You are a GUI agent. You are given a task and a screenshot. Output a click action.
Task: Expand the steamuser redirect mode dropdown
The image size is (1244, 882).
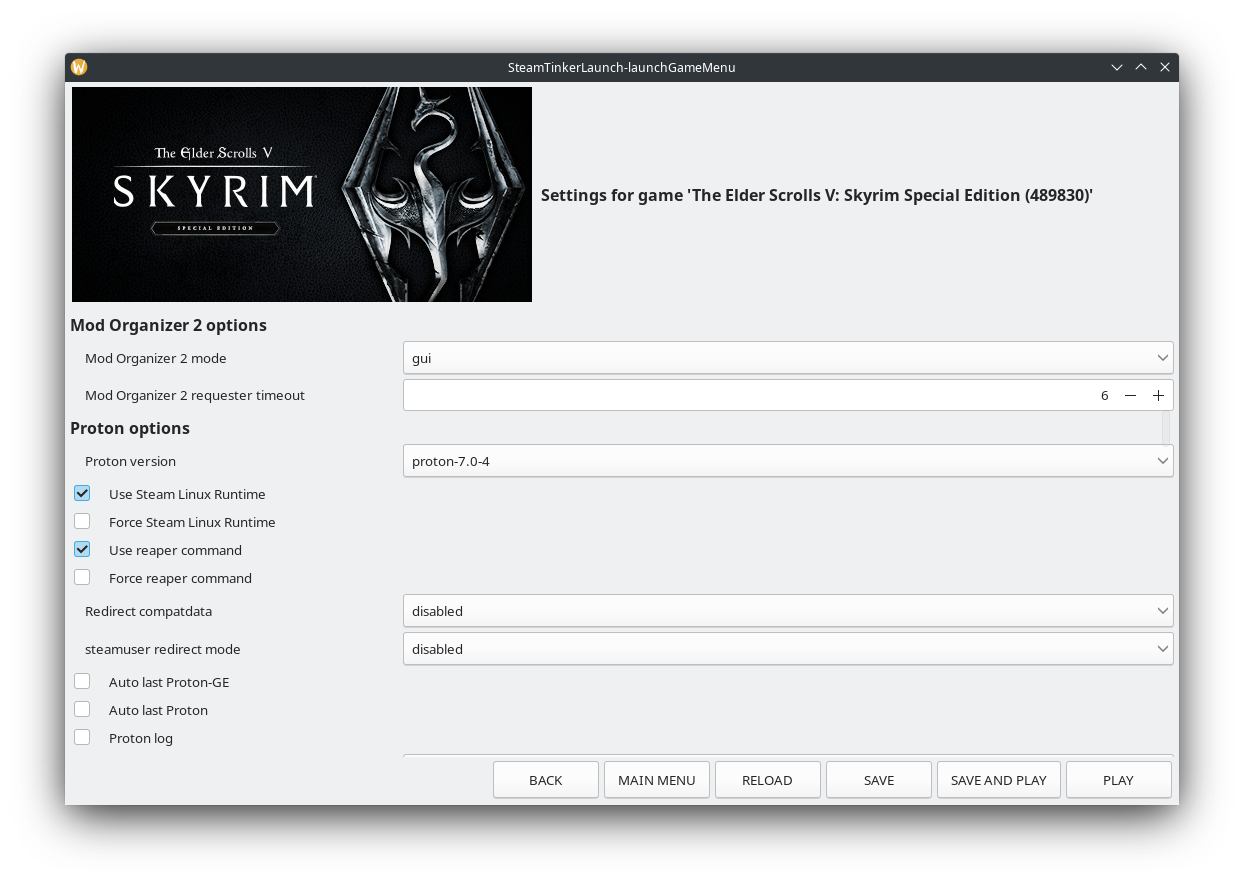click(788, 649)
